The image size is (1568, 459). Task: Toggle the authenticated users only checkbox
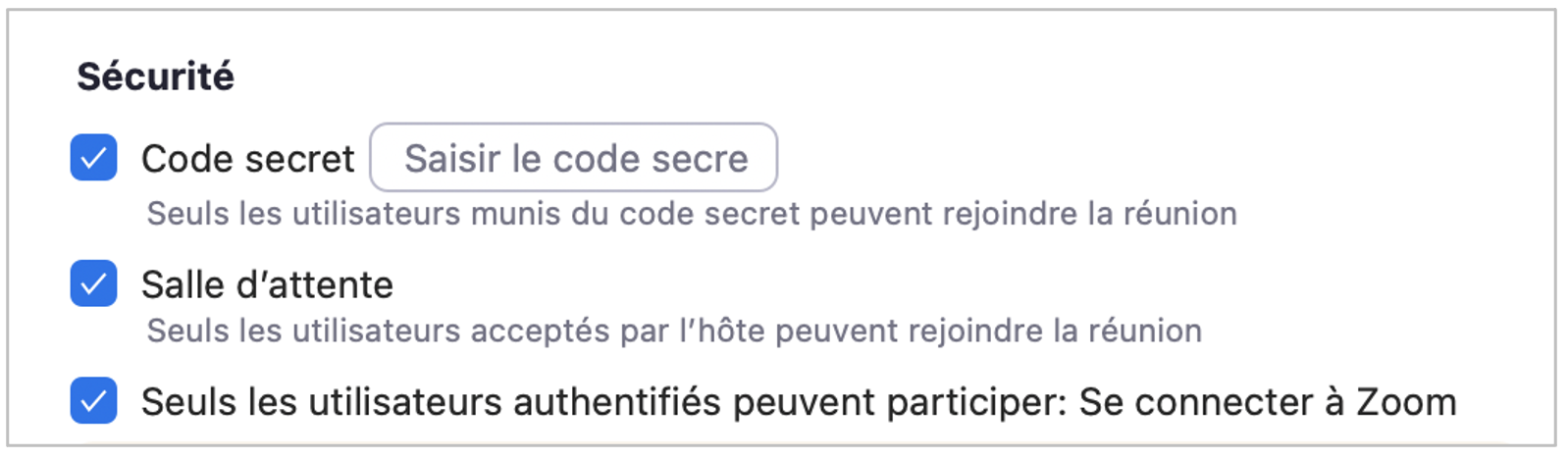point(93,401)
